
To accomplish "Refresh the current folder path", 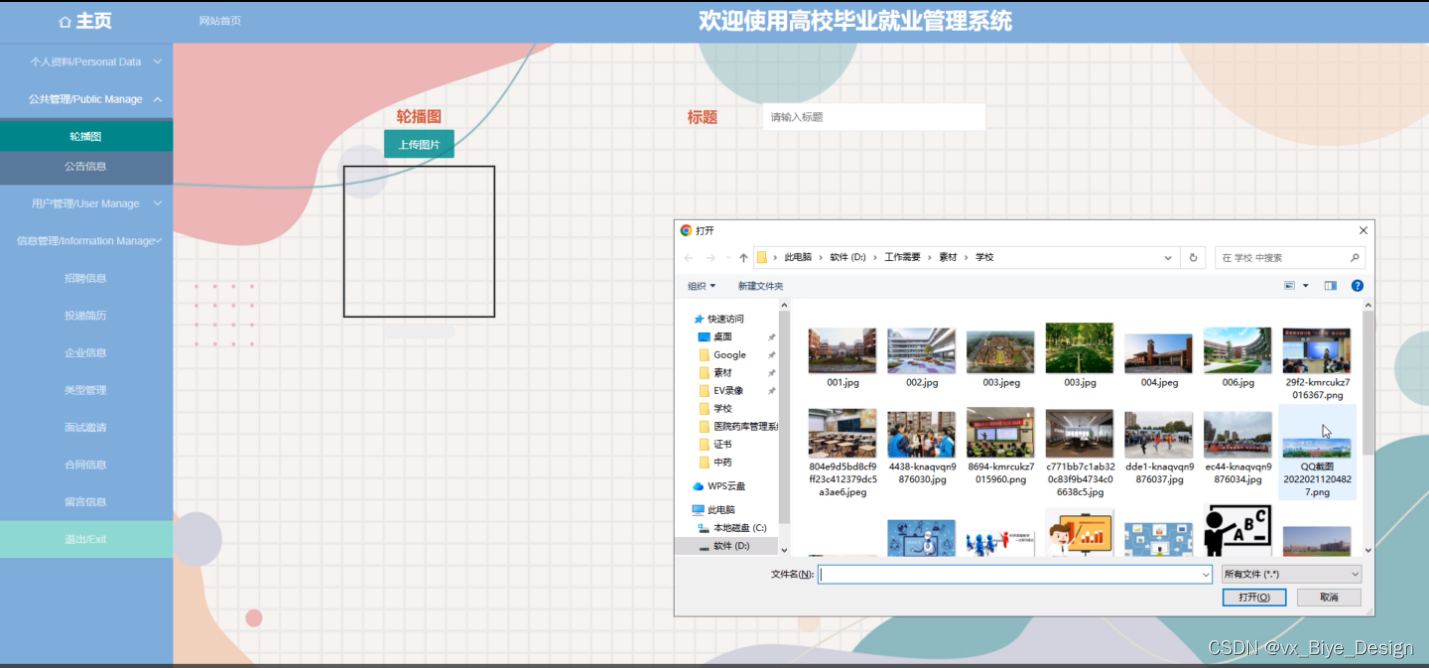I will point(1193,258).
